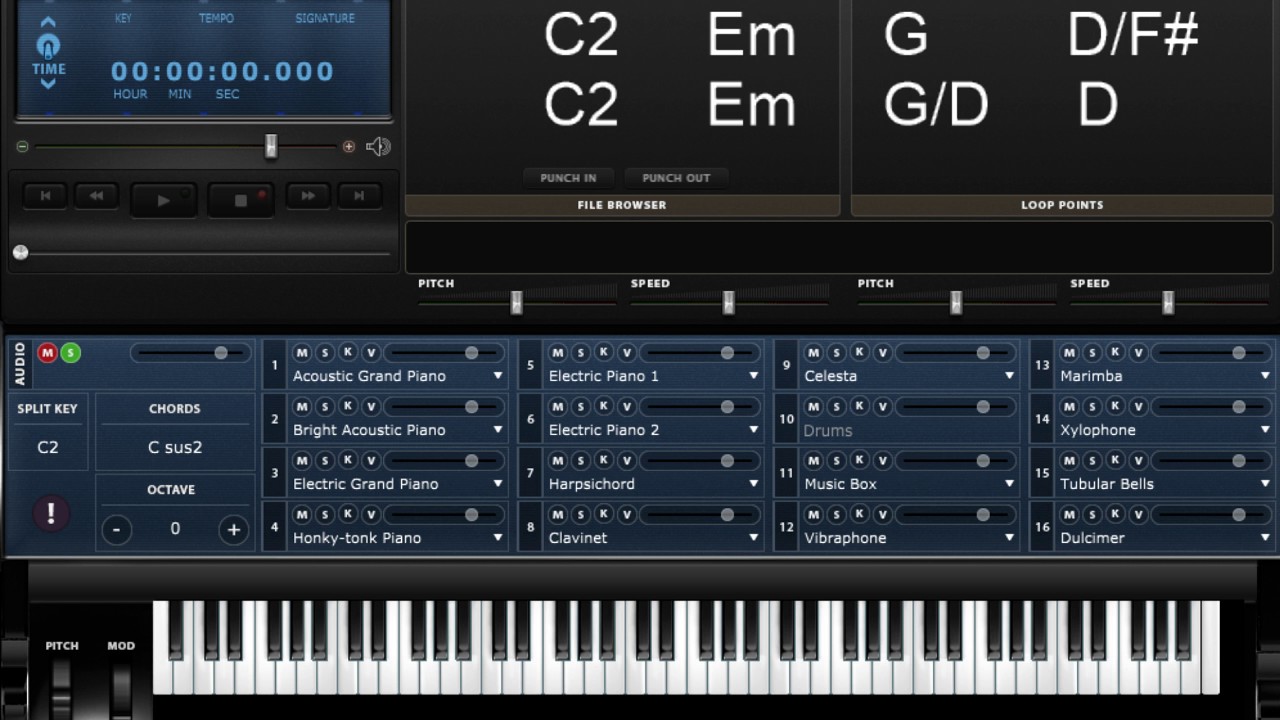
Task: Open Vibraphone instrument dropdown
Action: (x=1010, y=538)
